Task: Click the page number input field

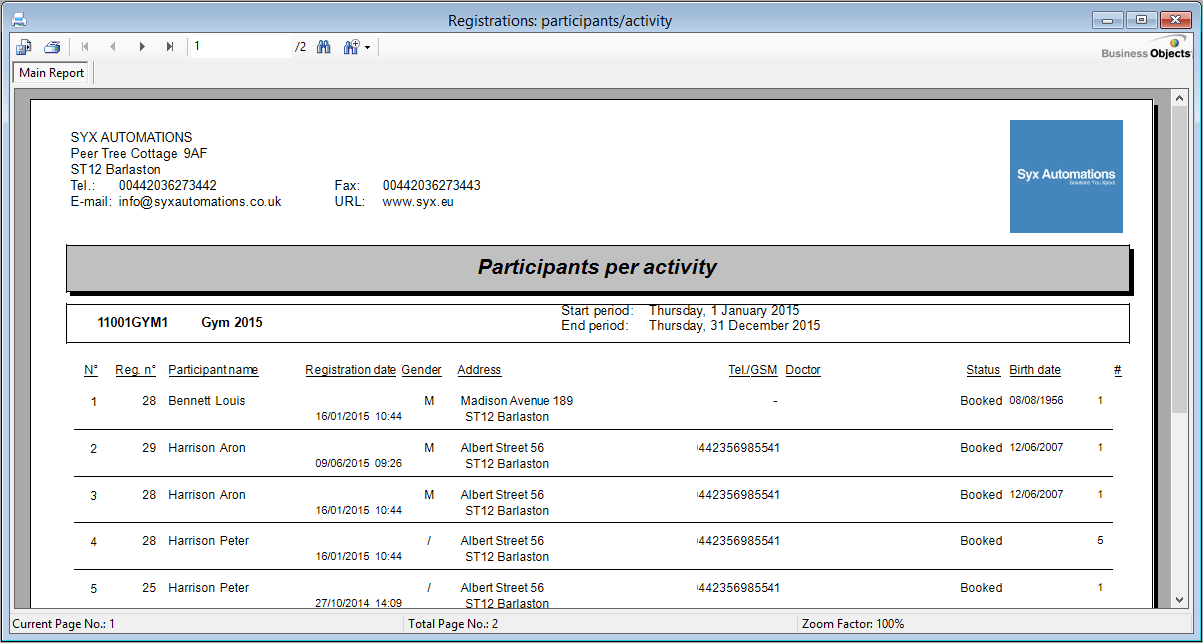Action: (x=240, y=47)
